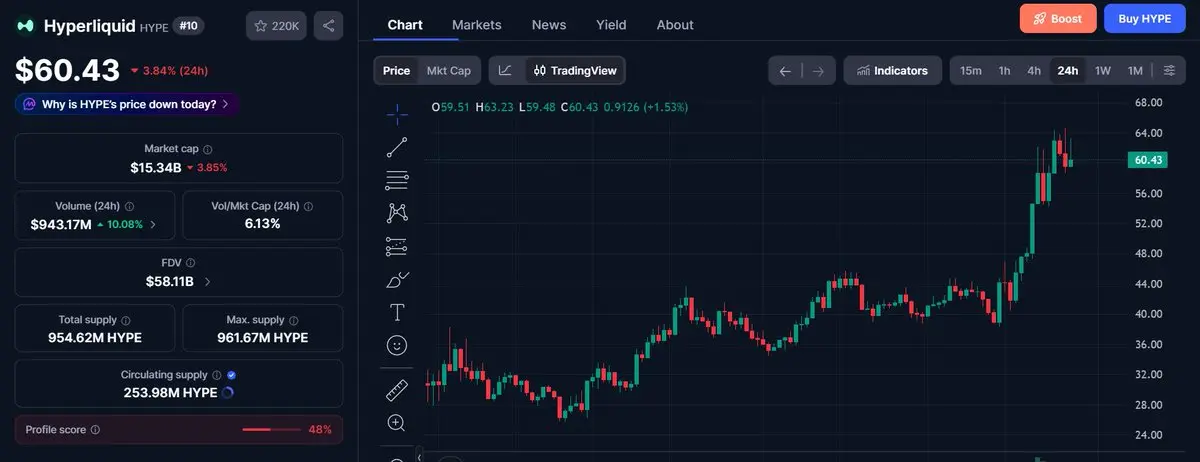
Task: Select the Mkt Cap chart toggle
Action: pyautogui.click(x=448, y=71)
